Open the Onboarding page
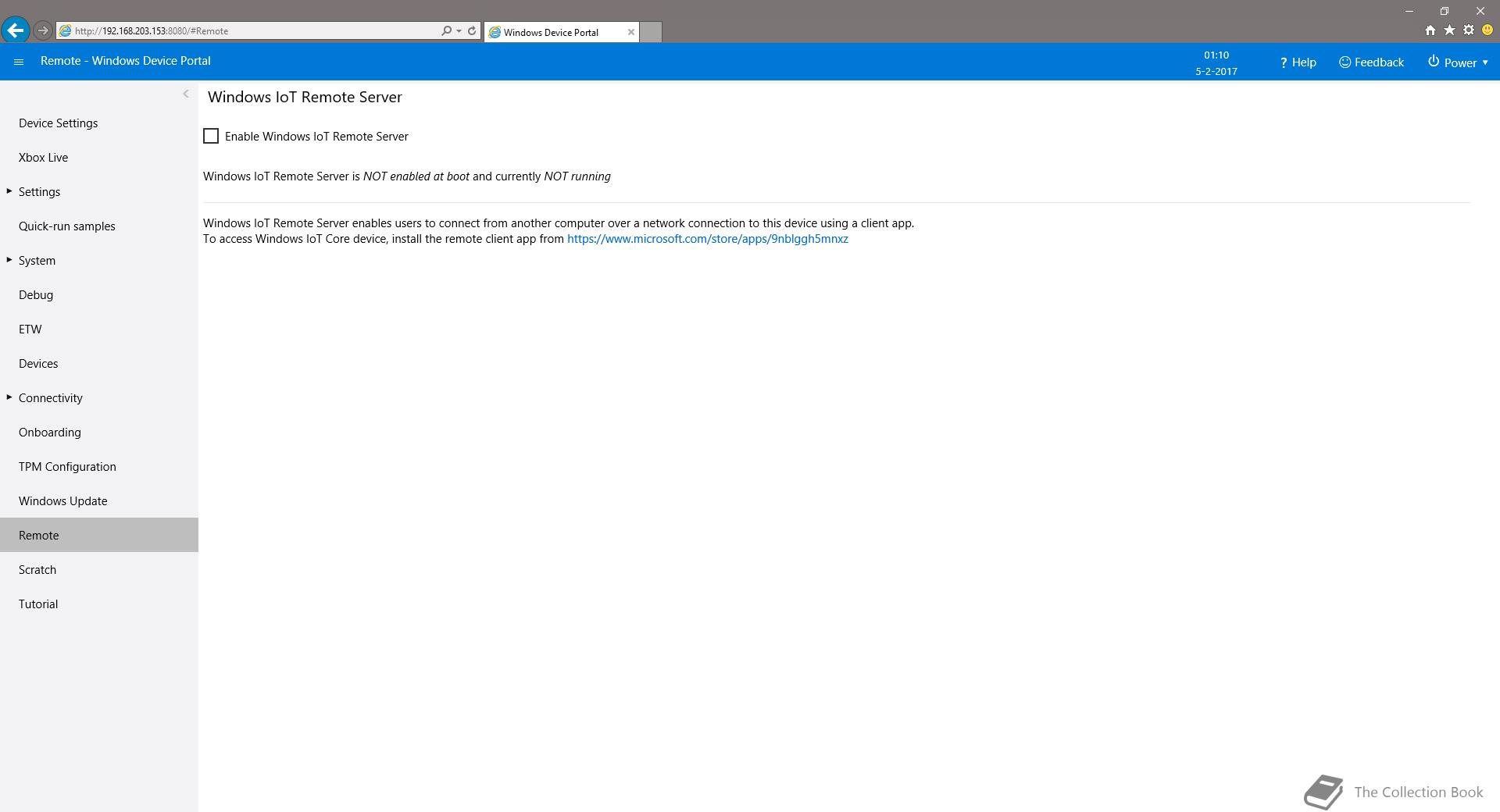 [99, 433]
